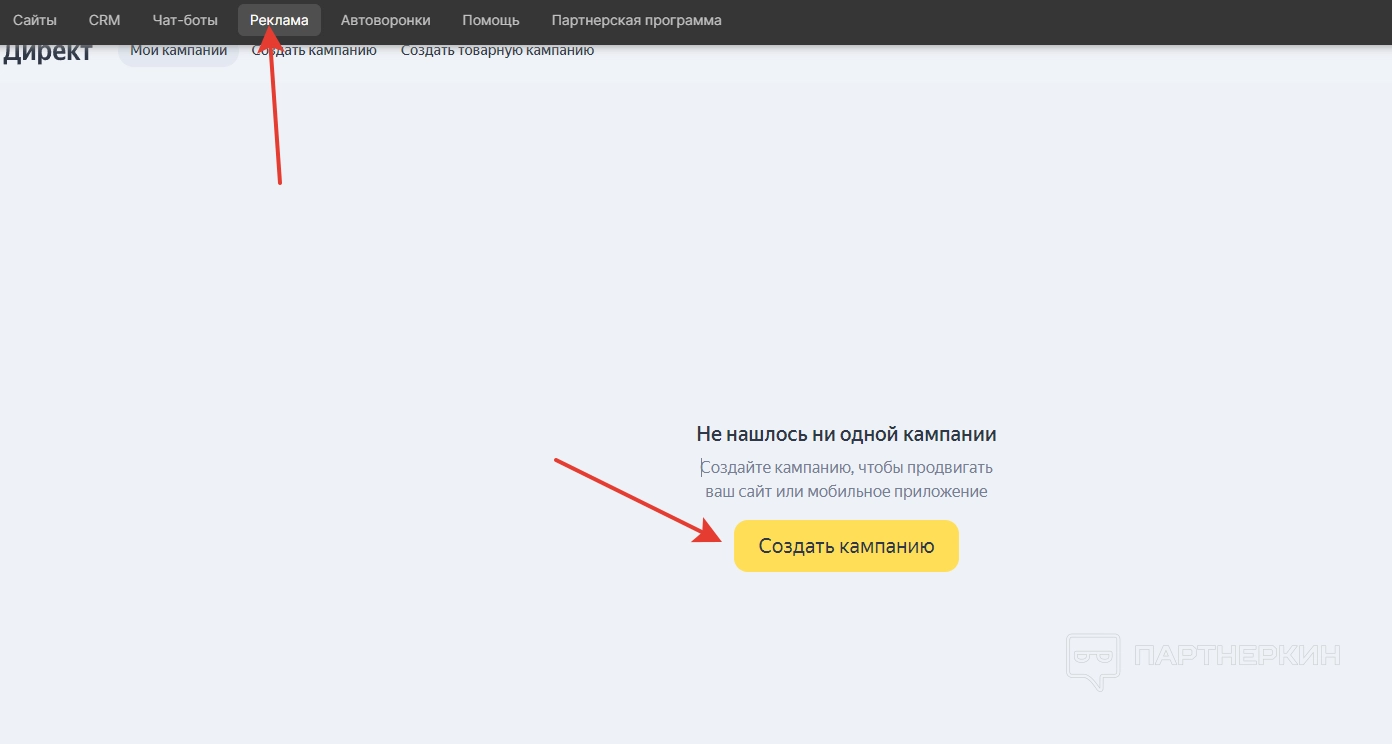
Task: Open Партнерская программа in top navigation
Action: click(x=636, y=20)
